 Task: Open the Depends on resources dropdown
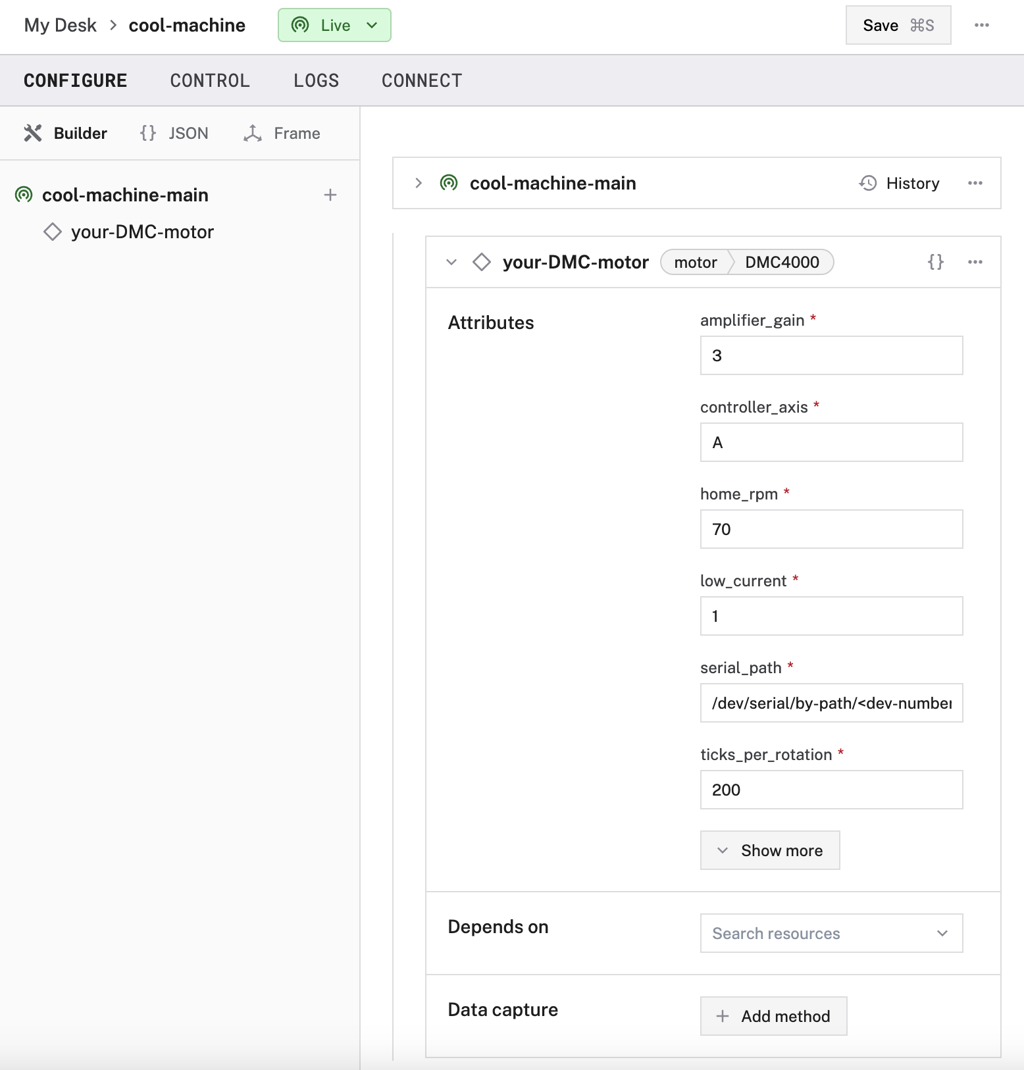coord(831,933)
